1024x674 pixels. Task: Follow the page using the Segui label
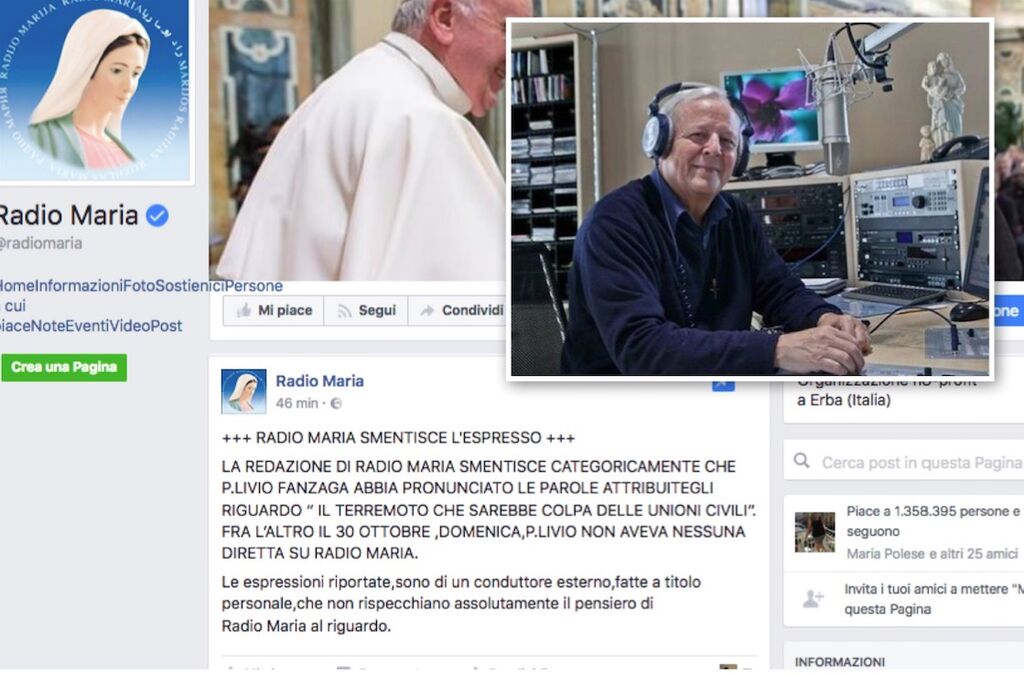click(x=377, y=310)
